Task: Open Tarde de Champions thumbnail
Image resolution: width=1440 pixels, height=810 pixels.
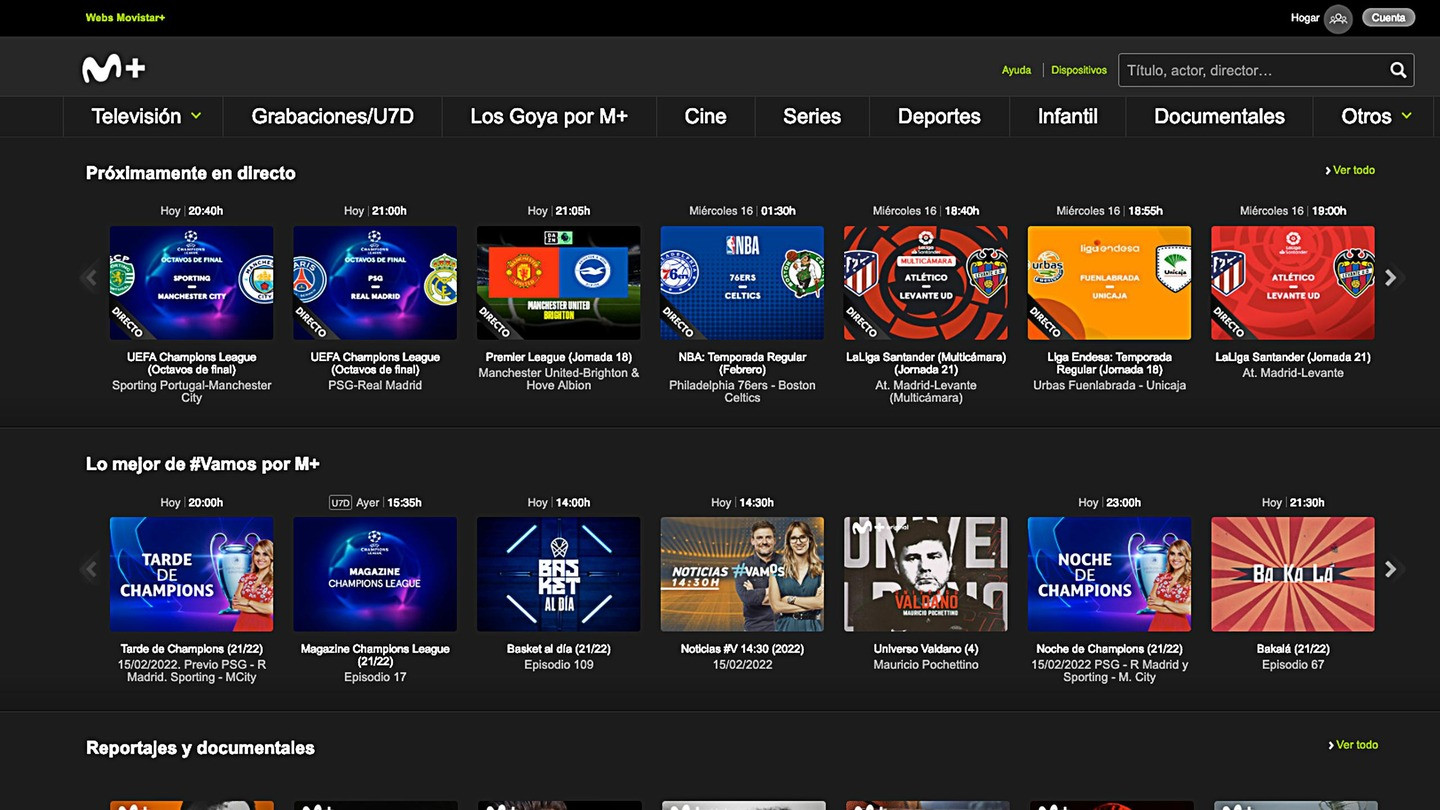Action: [x=191, y=574]
